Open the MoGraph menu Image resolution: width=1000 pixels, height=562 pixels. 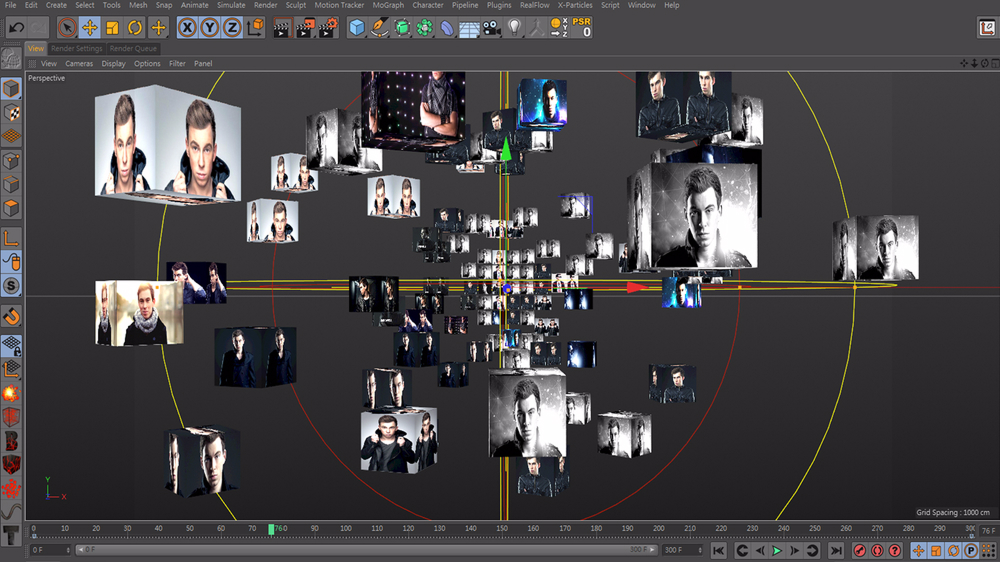(388, 5)
